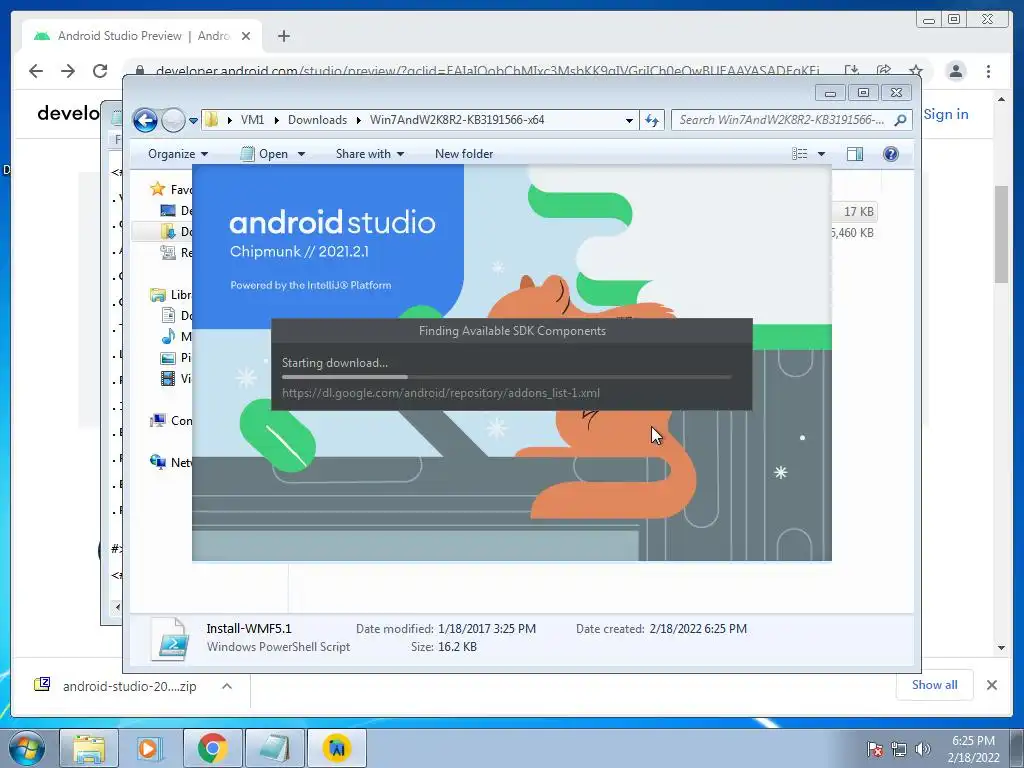The width and height of the screenshot is (1024, 768).
Task: Open Windows Explorer from taskbar
Action: pos(89,748)
